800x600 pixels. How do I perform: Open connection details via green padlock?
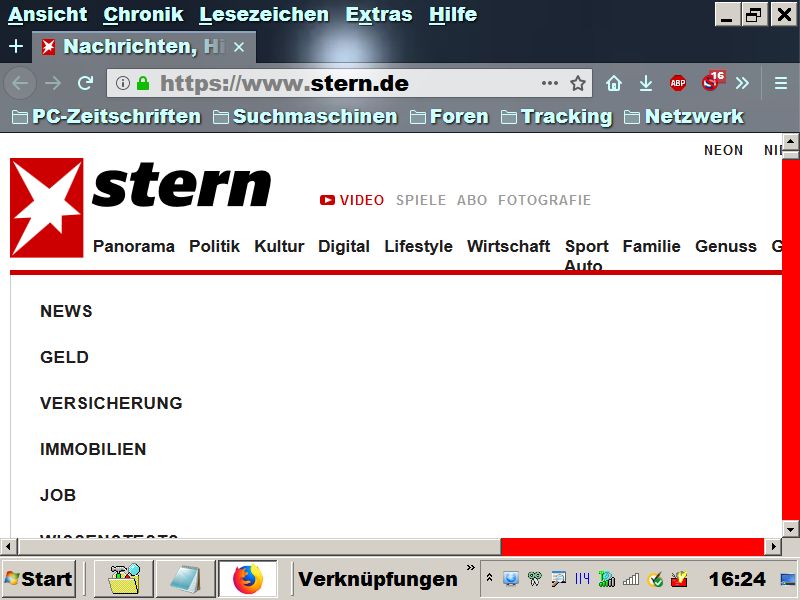pyautogui.click(x=143, y=83)
